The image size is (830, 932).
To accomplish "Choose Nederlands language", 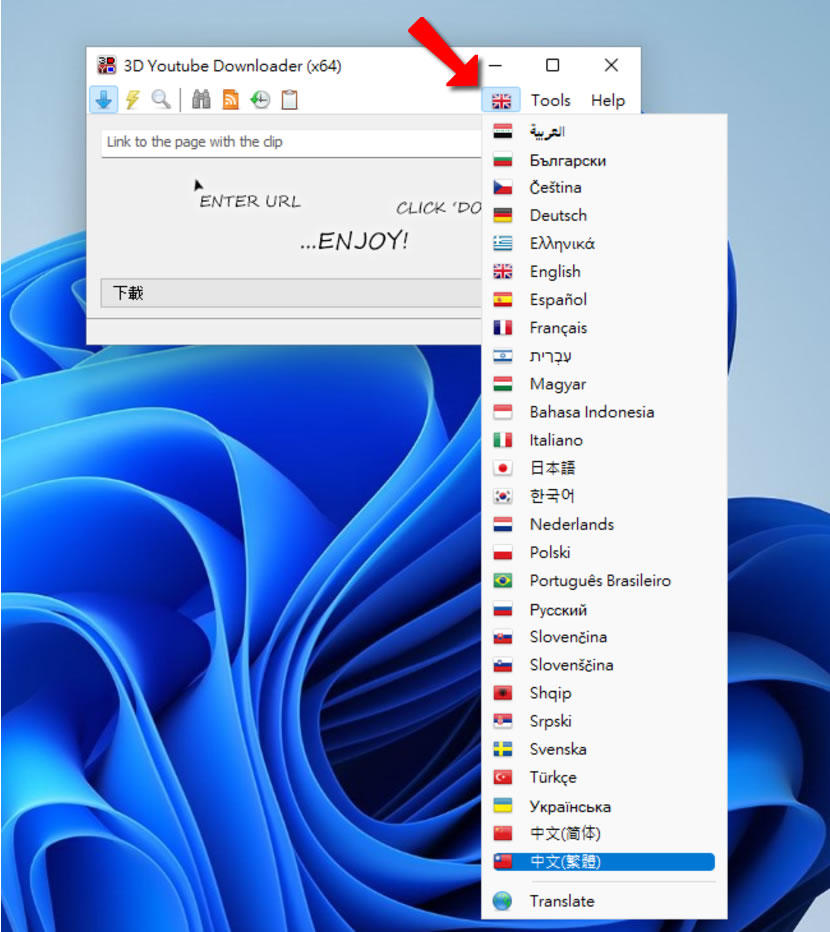I will pos(604,524).
